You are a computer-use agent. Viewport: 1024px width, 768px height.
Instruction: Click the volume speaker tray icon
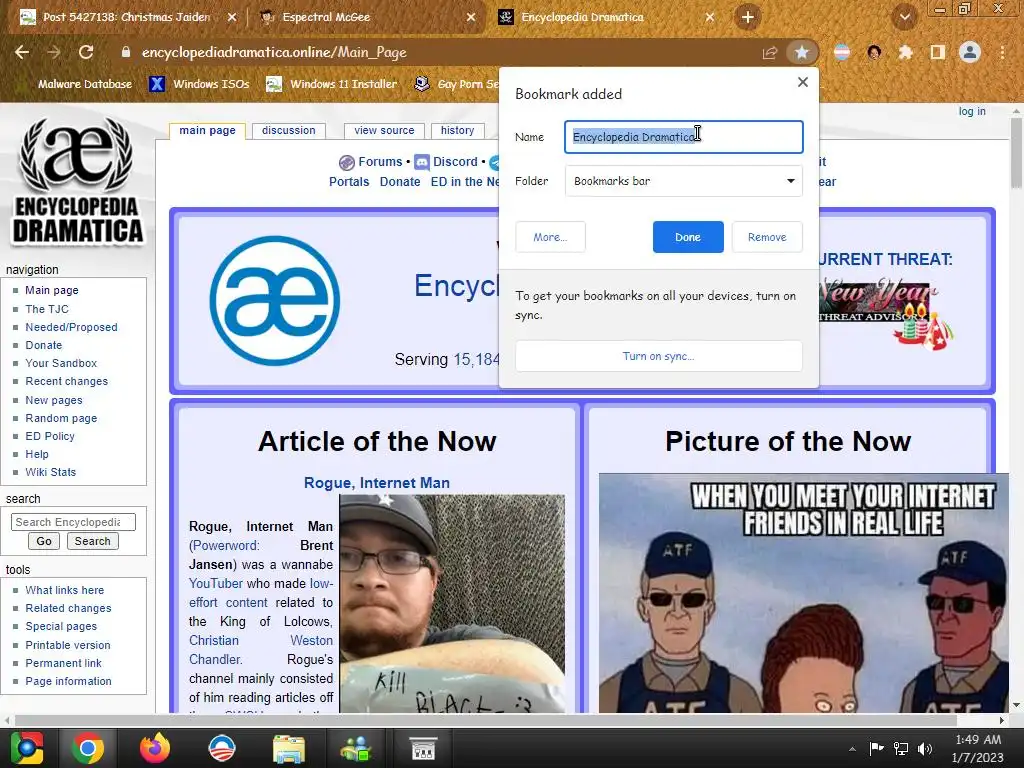pos(925,749)
